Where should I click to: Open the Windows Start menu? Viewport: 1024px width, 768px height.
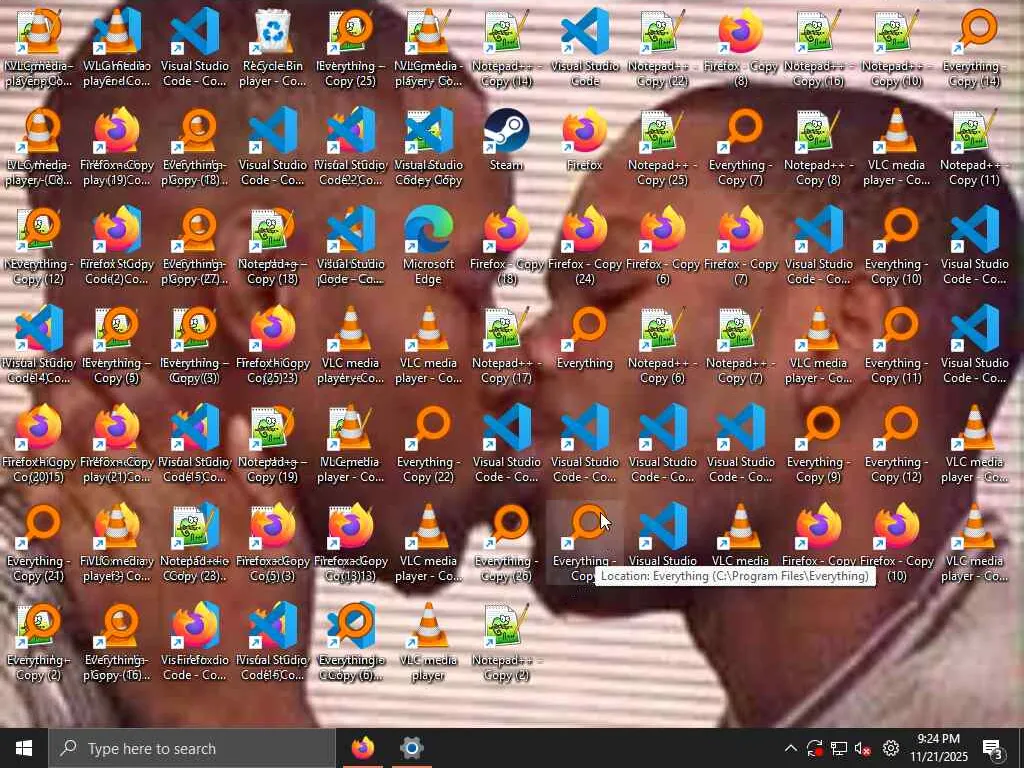[24, 748]
